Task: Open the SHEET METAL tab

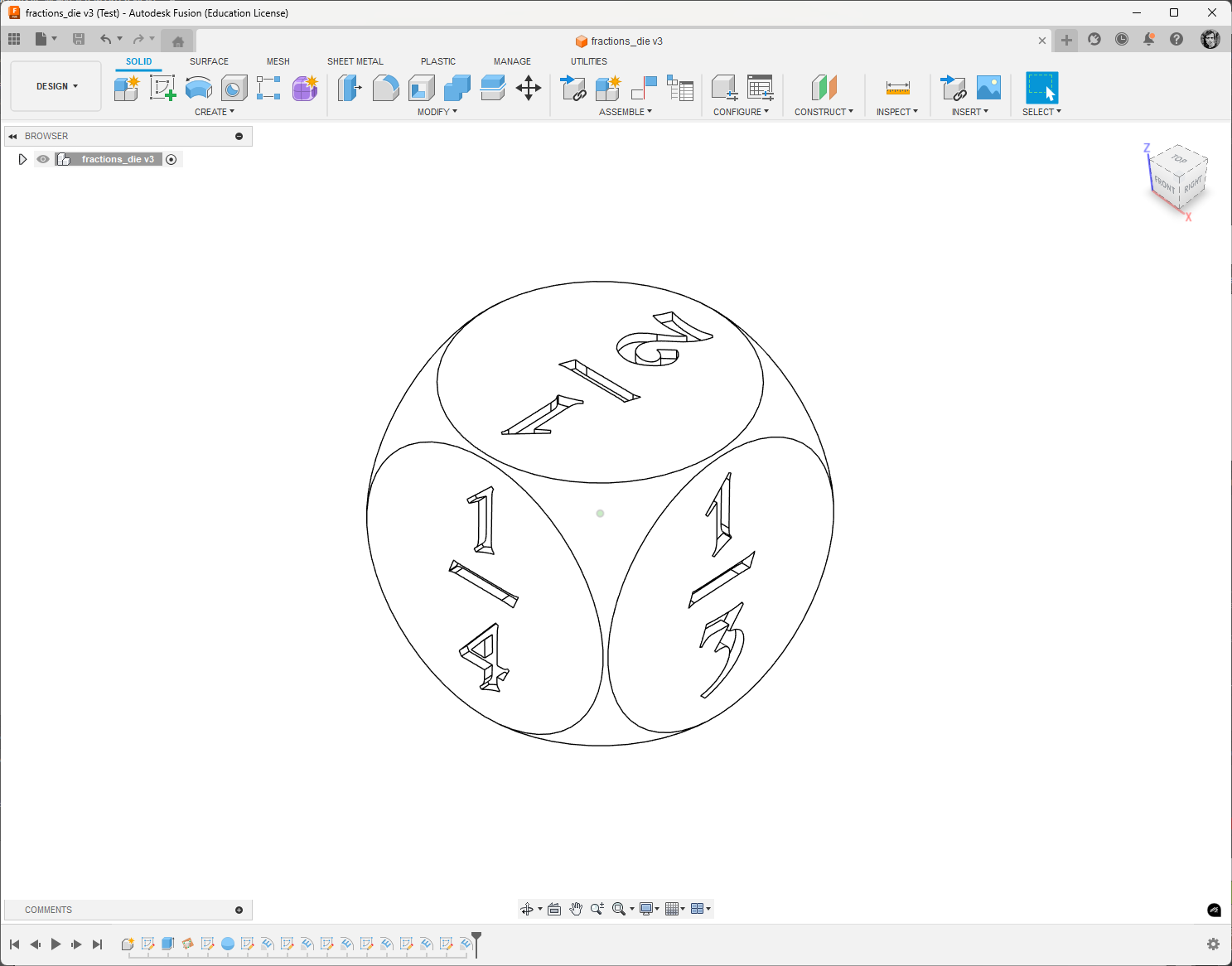Action: click(x=355, y=61)
